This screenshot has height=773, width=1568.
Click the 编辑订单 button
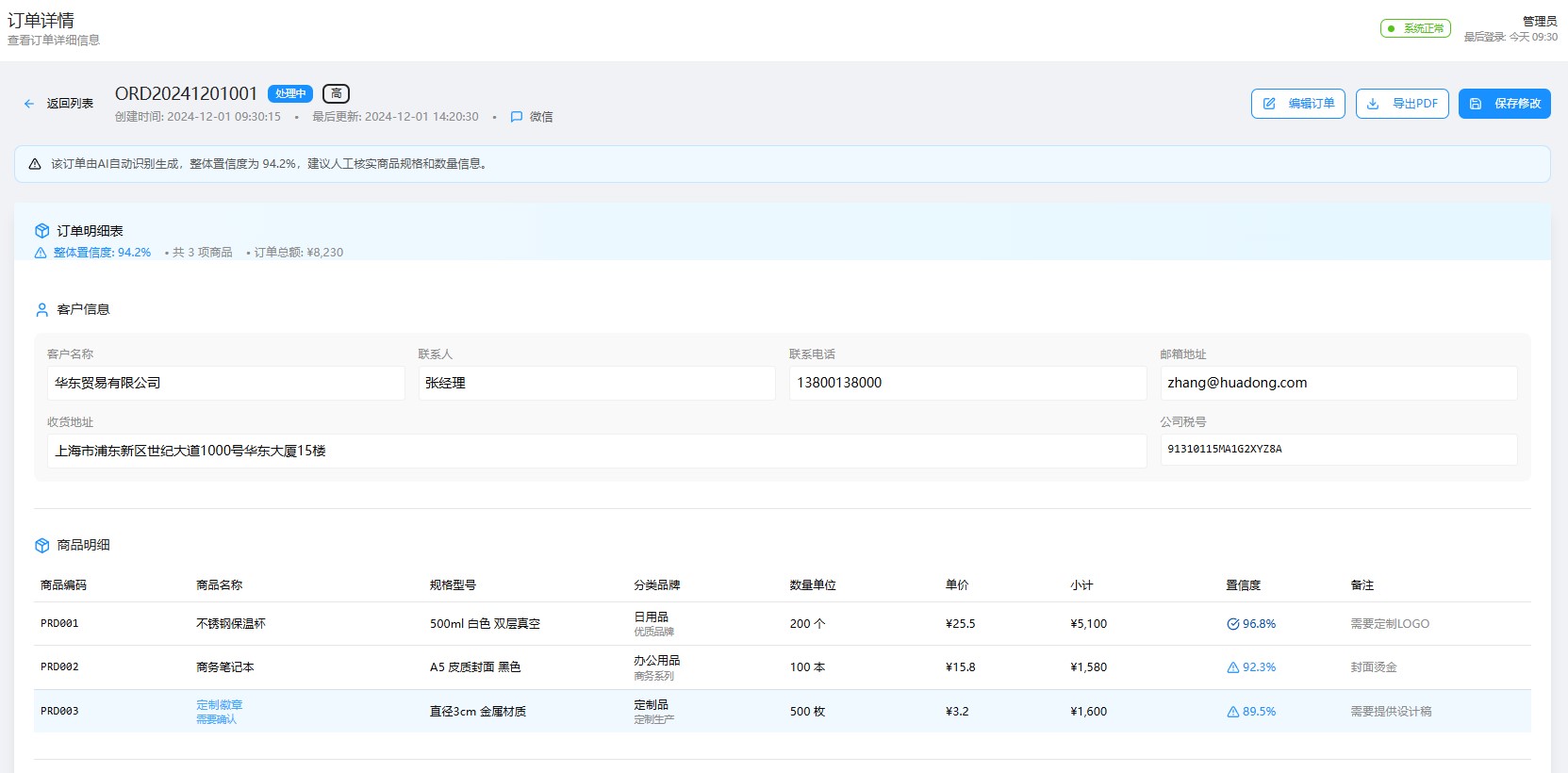pyautogui.click(x=1297, y=104)
